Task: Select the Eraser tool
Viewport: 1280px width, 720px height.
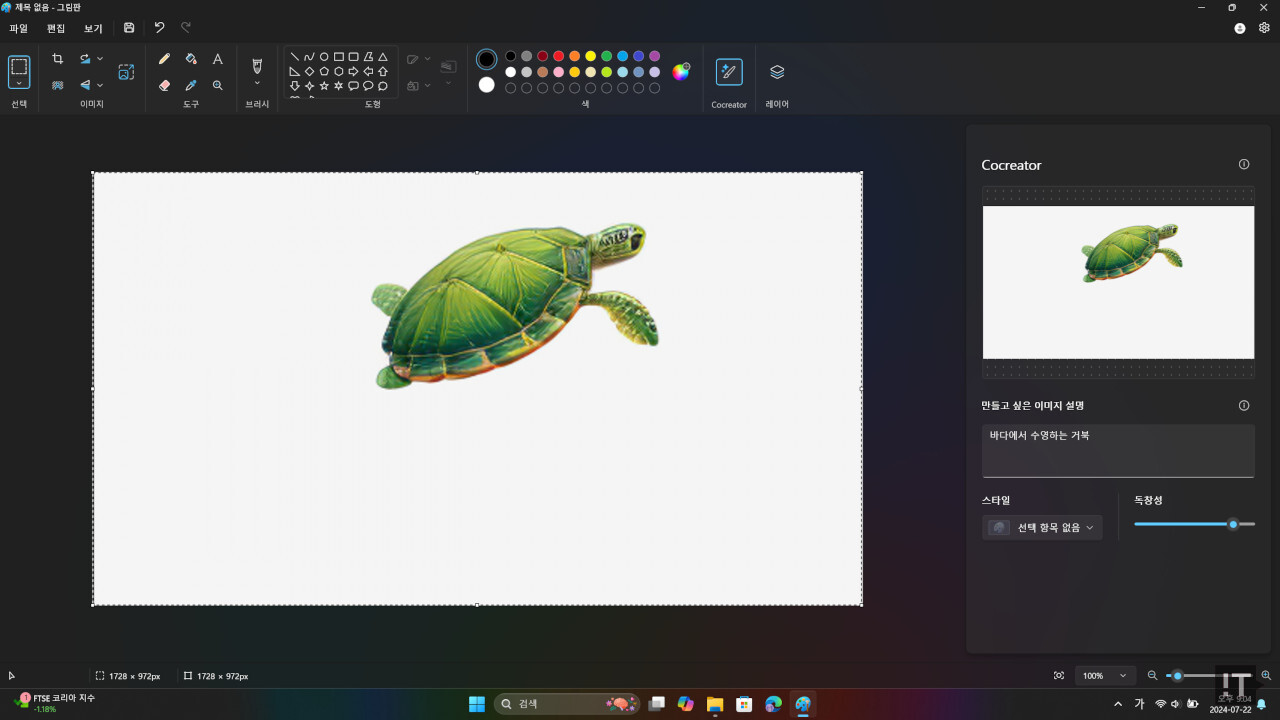Action: pyautogui.click(x=165, y=86)
